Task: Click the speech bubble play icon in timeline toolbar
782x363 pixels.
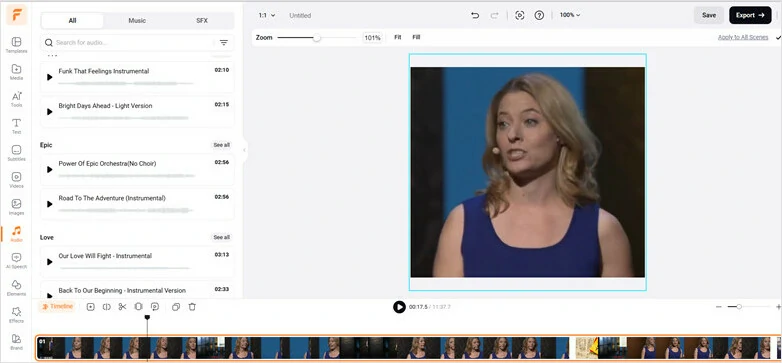Action: [x=155, y=307]
